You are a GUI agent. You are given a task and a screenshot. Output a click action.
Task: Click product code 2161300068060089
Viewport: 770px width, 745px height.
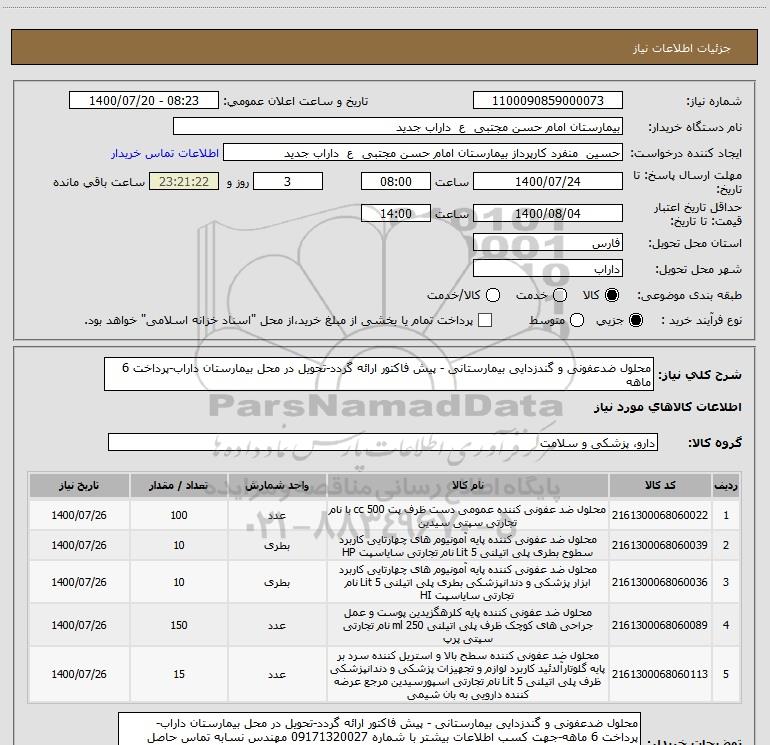(660, 625)
